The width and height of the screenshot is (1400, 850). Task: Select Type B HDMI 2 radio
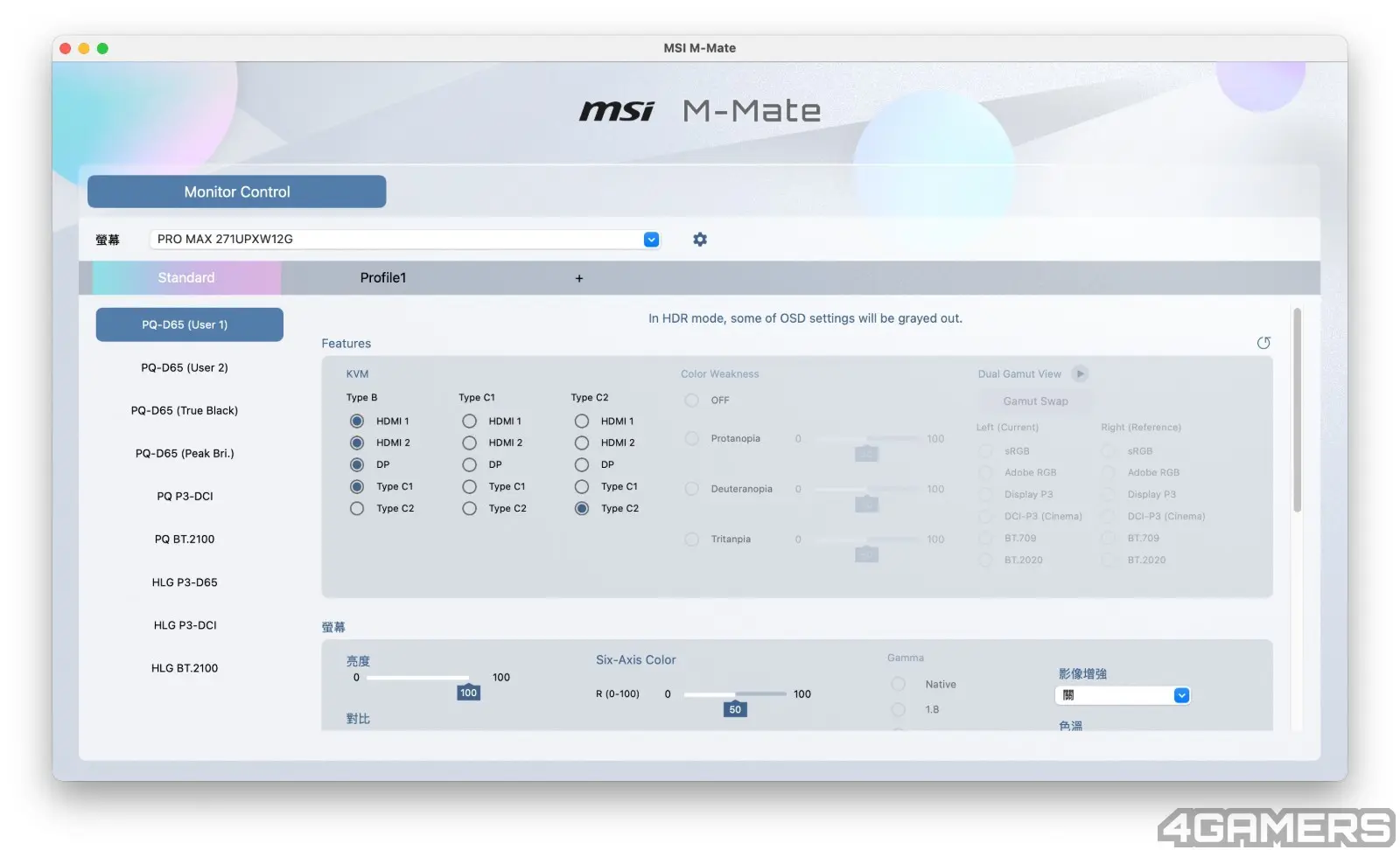coord(357,443)
